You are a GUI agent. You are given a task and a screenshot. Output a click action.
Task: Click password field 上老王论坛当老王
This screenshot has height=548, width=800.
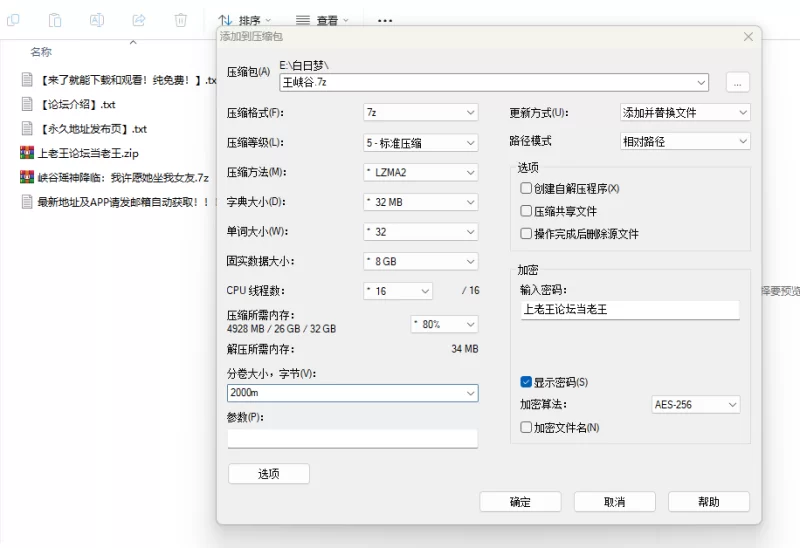[x=630, y=310]
